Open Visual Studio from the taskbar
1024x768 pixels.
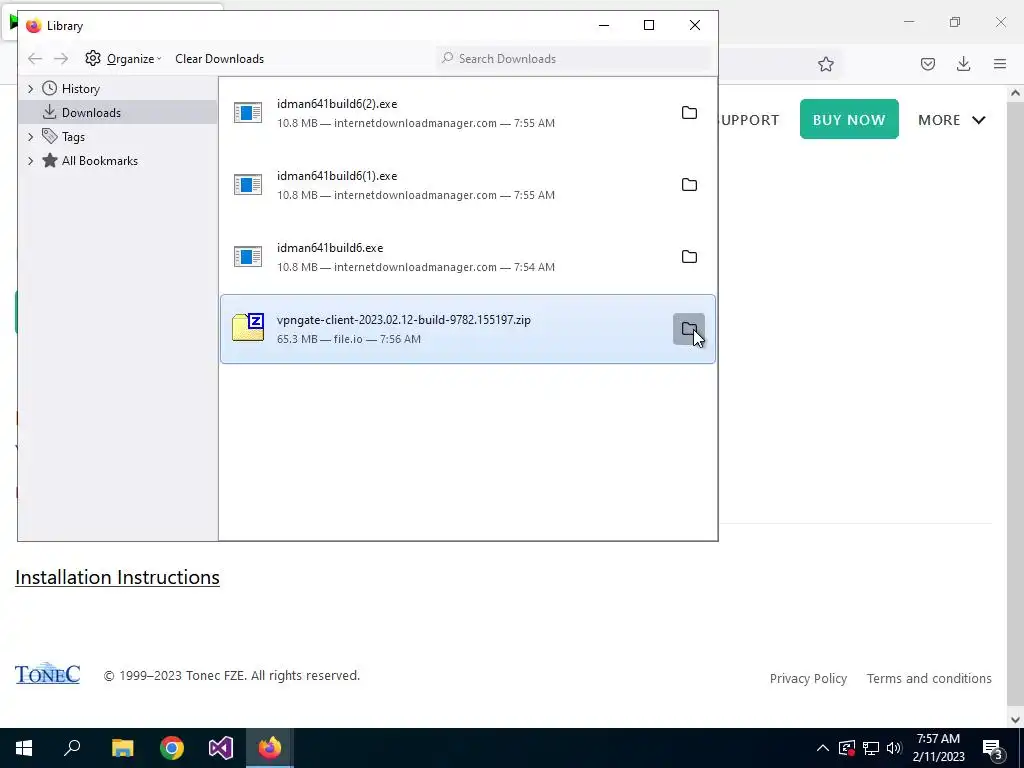tap(221, 748)
